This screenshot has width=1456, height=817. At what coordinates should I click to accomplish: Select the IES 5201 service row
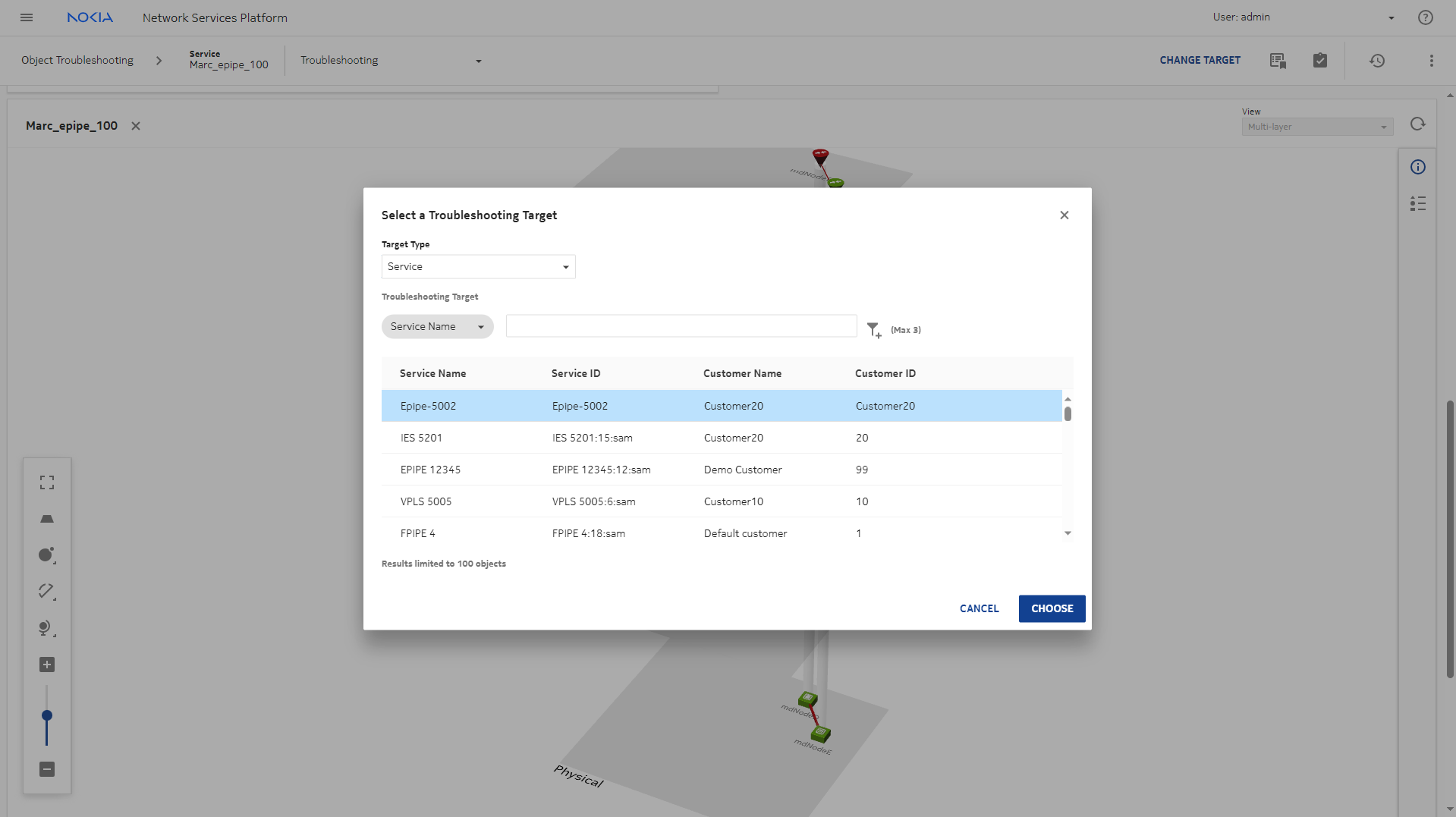pyautogui.click(x=721, y=438)
